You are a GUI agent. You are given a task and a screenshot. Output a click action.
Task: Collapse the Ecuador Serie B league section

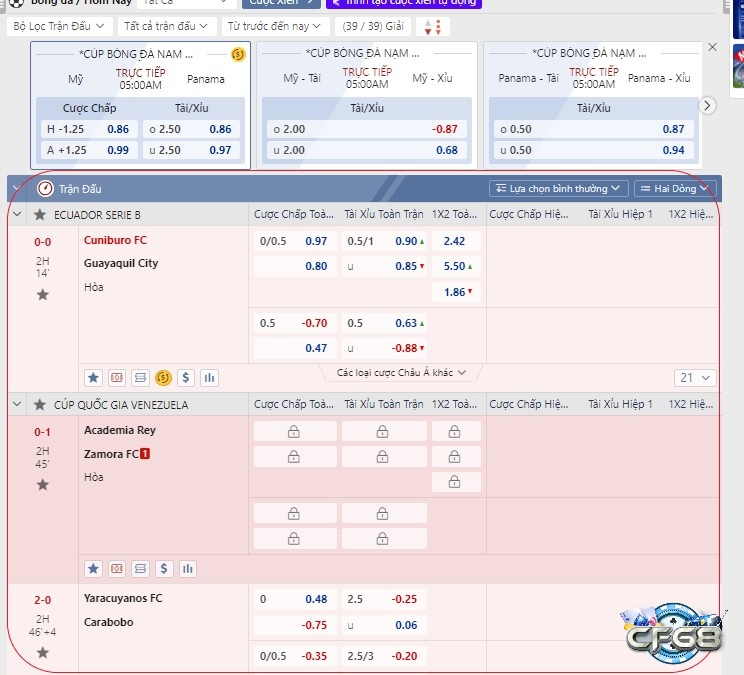17,214
